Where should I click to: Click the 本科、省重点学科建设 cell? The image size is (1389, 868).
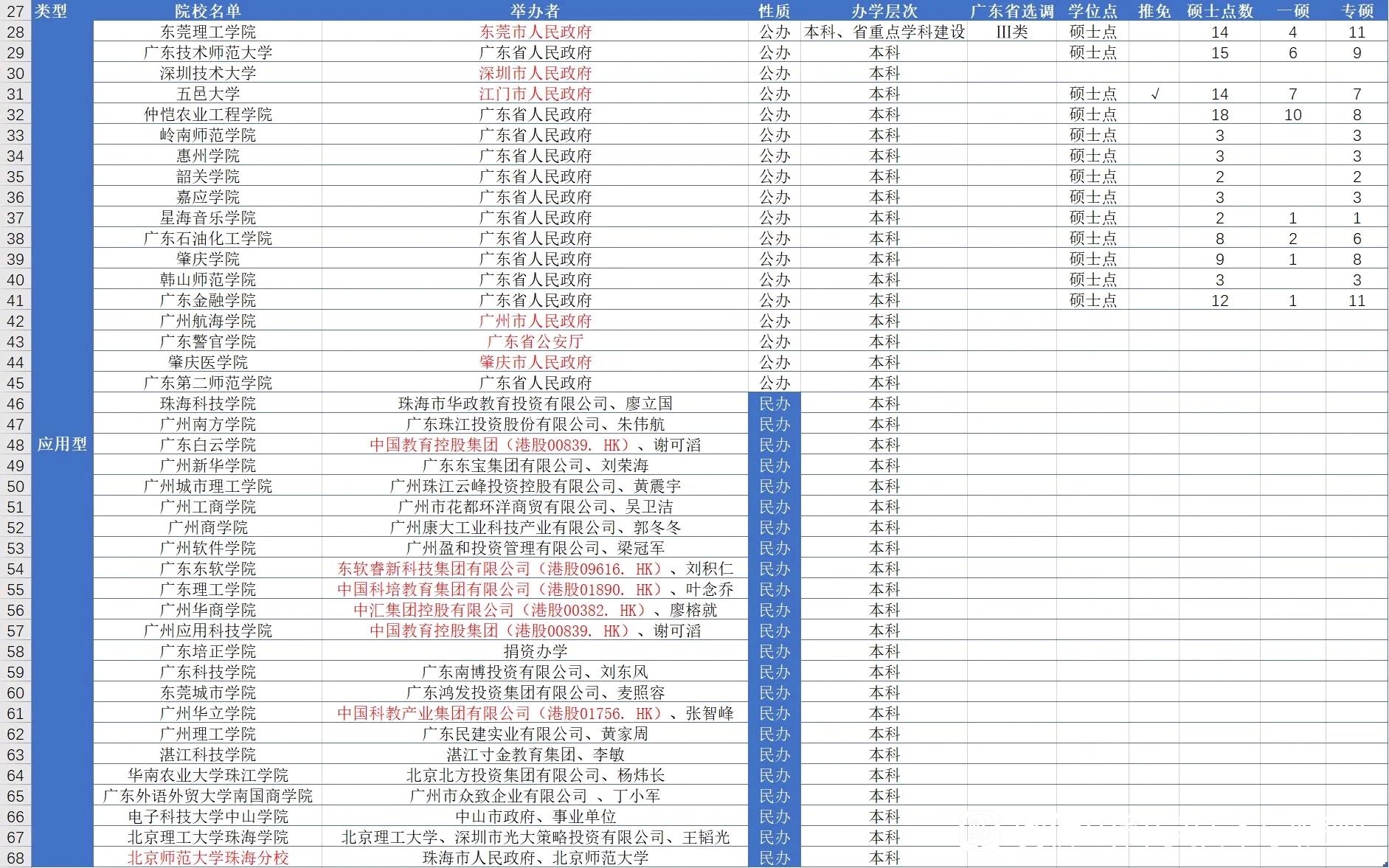pyautogui.click(x=884, y=32)
